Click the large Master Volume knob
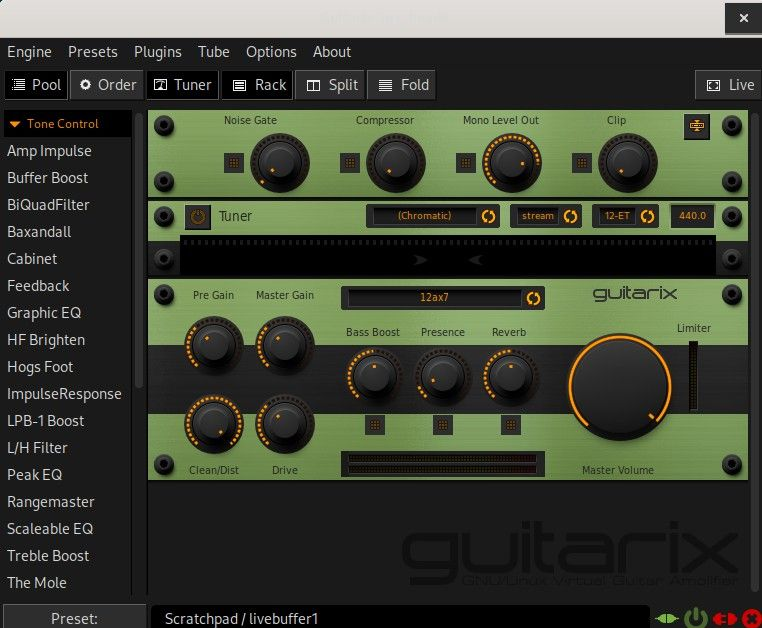 [x=619, y=387]
